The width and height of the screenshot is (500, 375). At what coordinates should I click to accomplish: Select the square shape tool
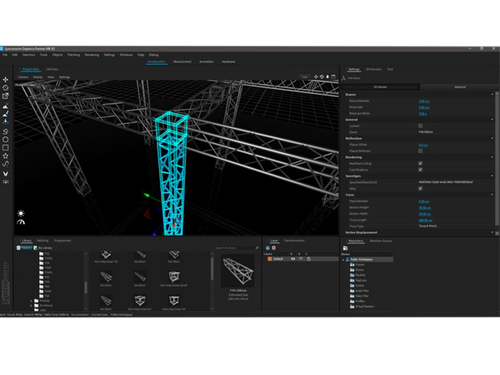tap(6, 147)
